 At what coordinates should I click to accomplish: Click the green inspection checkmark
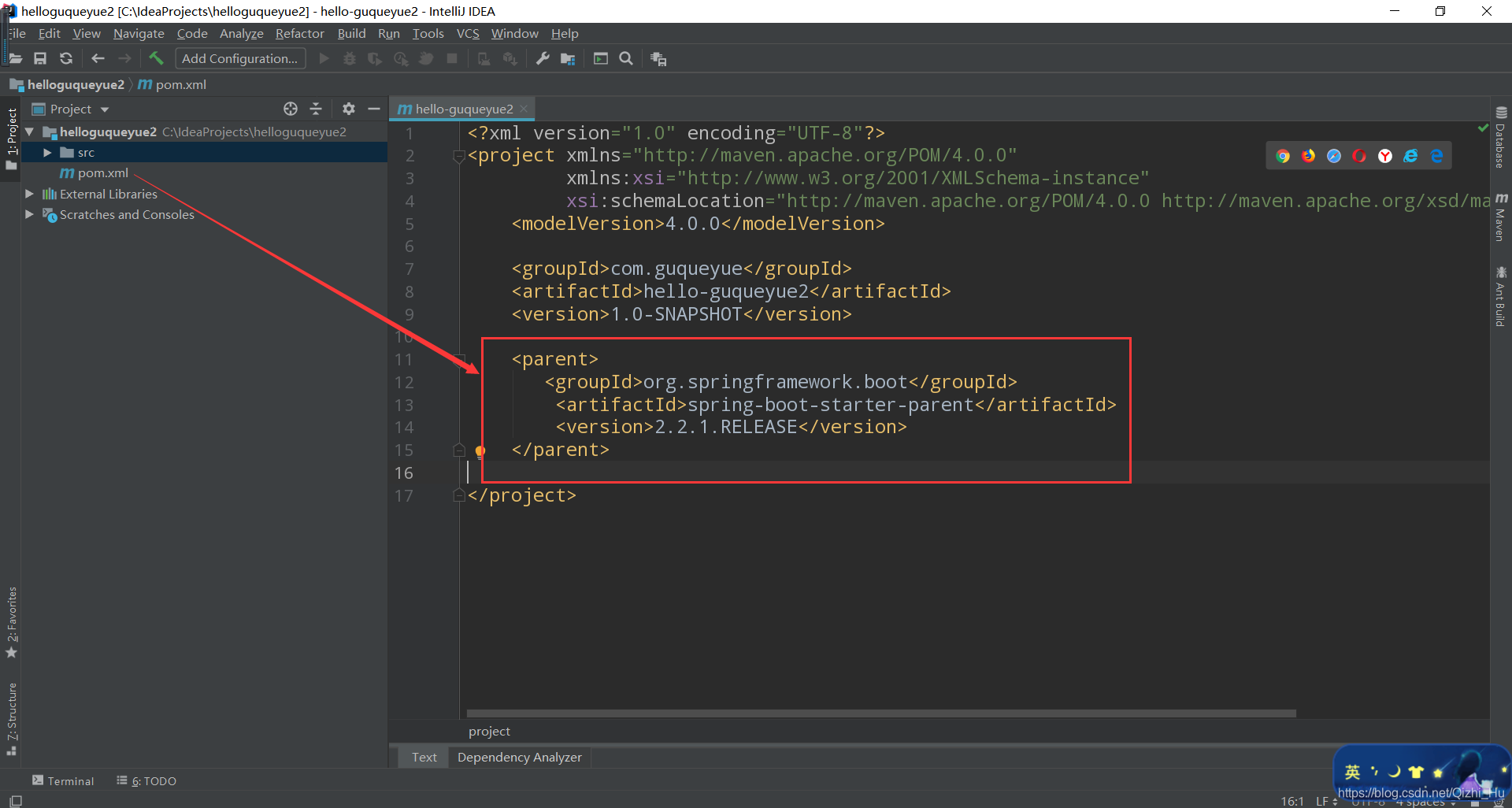tap(1483, 128)
